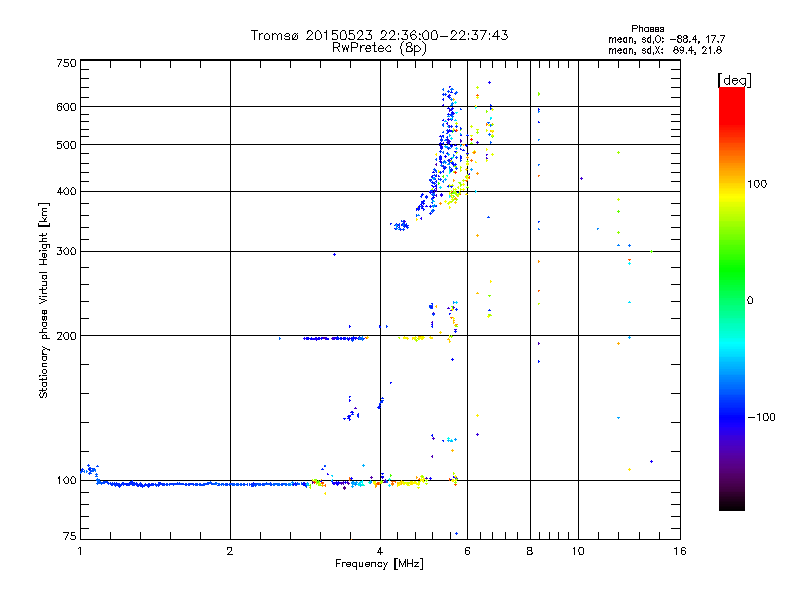Select the 'mean, sd,O: -88.4, 17.7' line
Image resolution: width=800 pixels, height=600 pixels.
(x=666, y=39)
